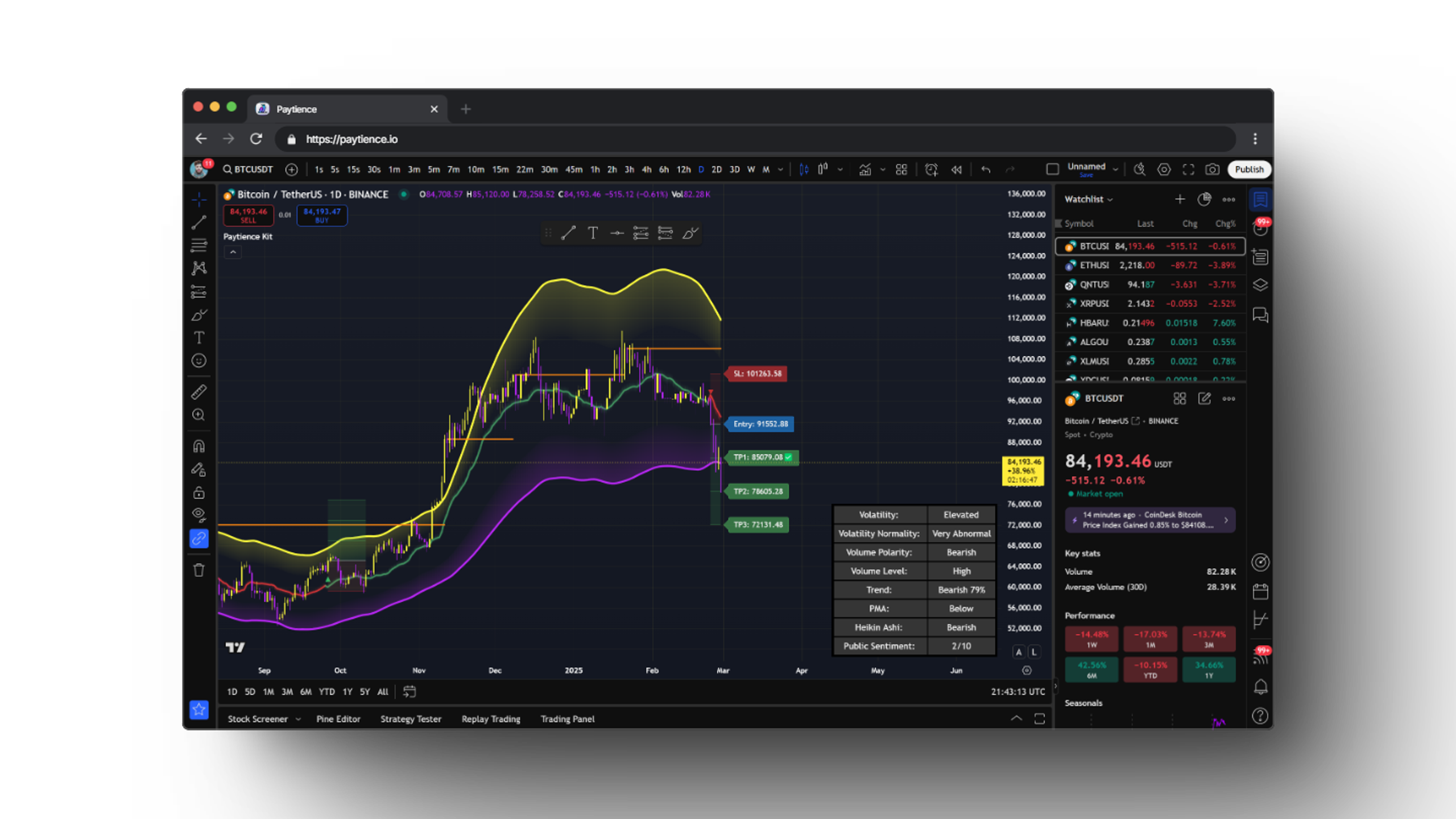Viewport: 1456px width, 819px height.
Task: Select the trend line drawing tool
Action: [x=198, y=222]
